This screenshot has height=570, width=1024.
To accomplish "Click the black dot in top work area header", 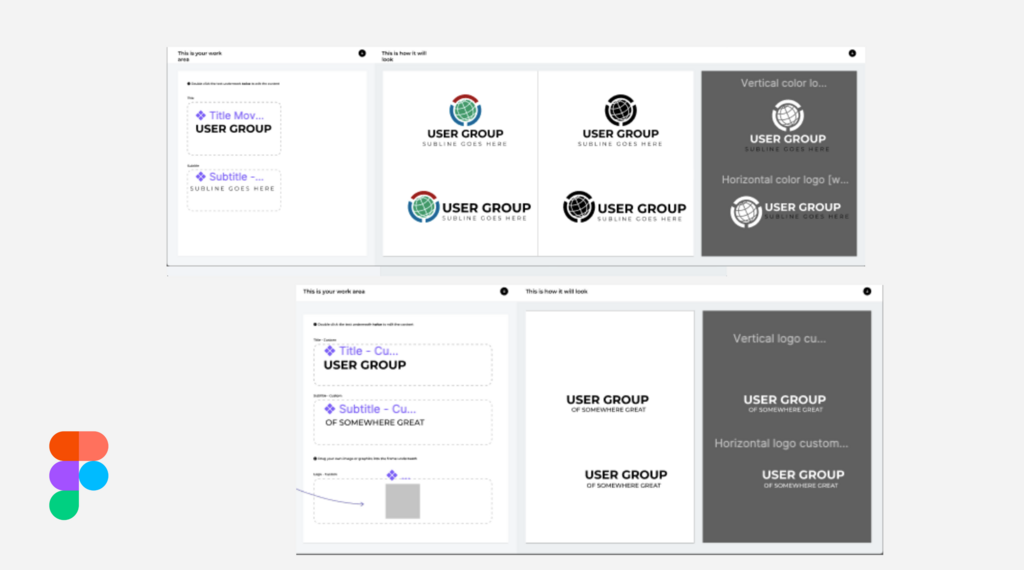I will (362, 54).
